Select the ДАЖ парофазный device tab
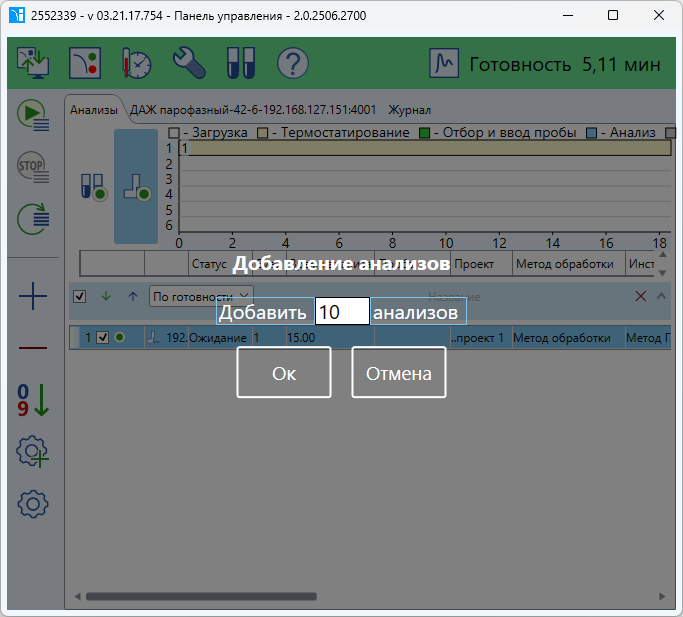This screenshot has width=683, height=617. [x=253, y=110]
